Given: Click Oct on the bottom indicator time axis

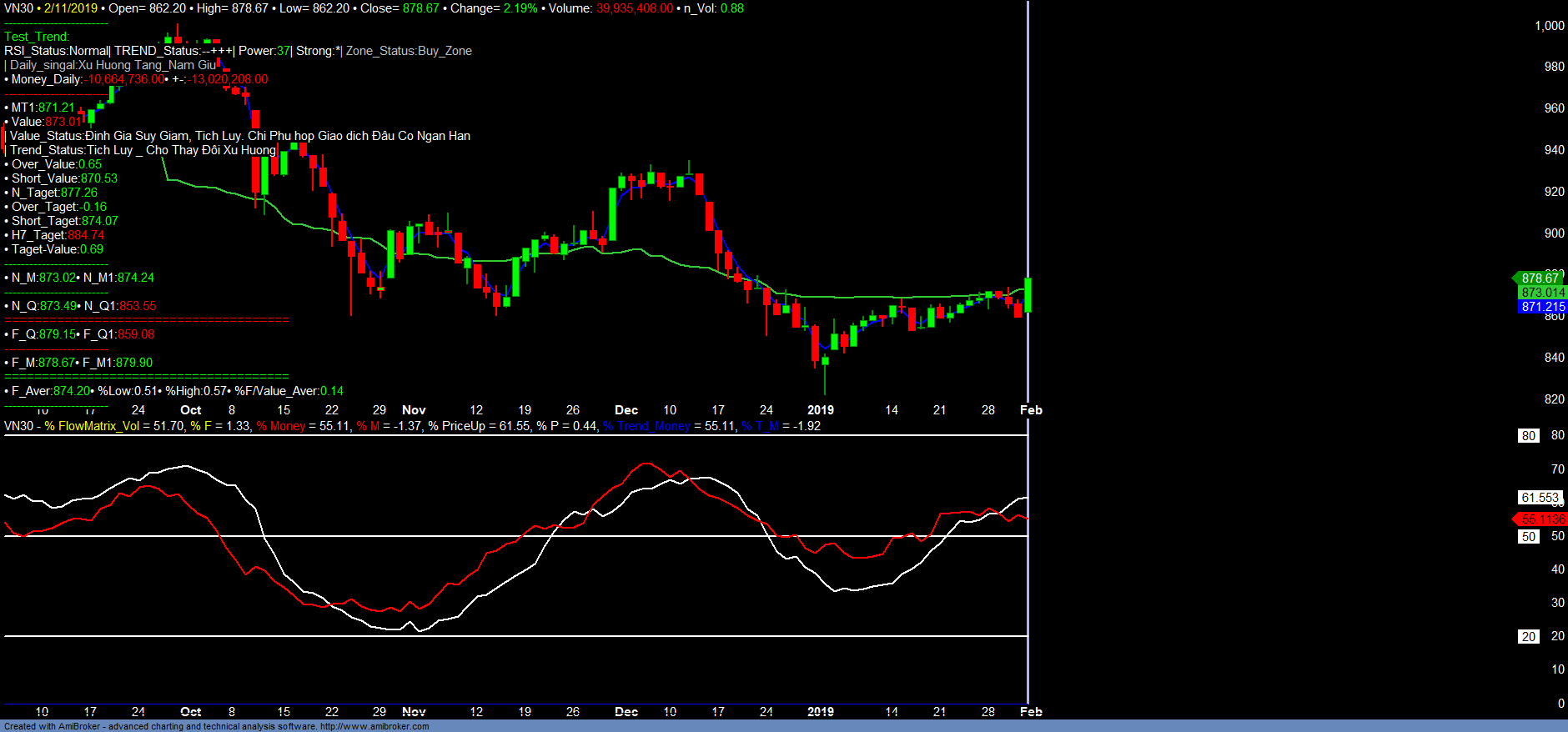Looking at the screenshot, I should click(x=190, y=712).
